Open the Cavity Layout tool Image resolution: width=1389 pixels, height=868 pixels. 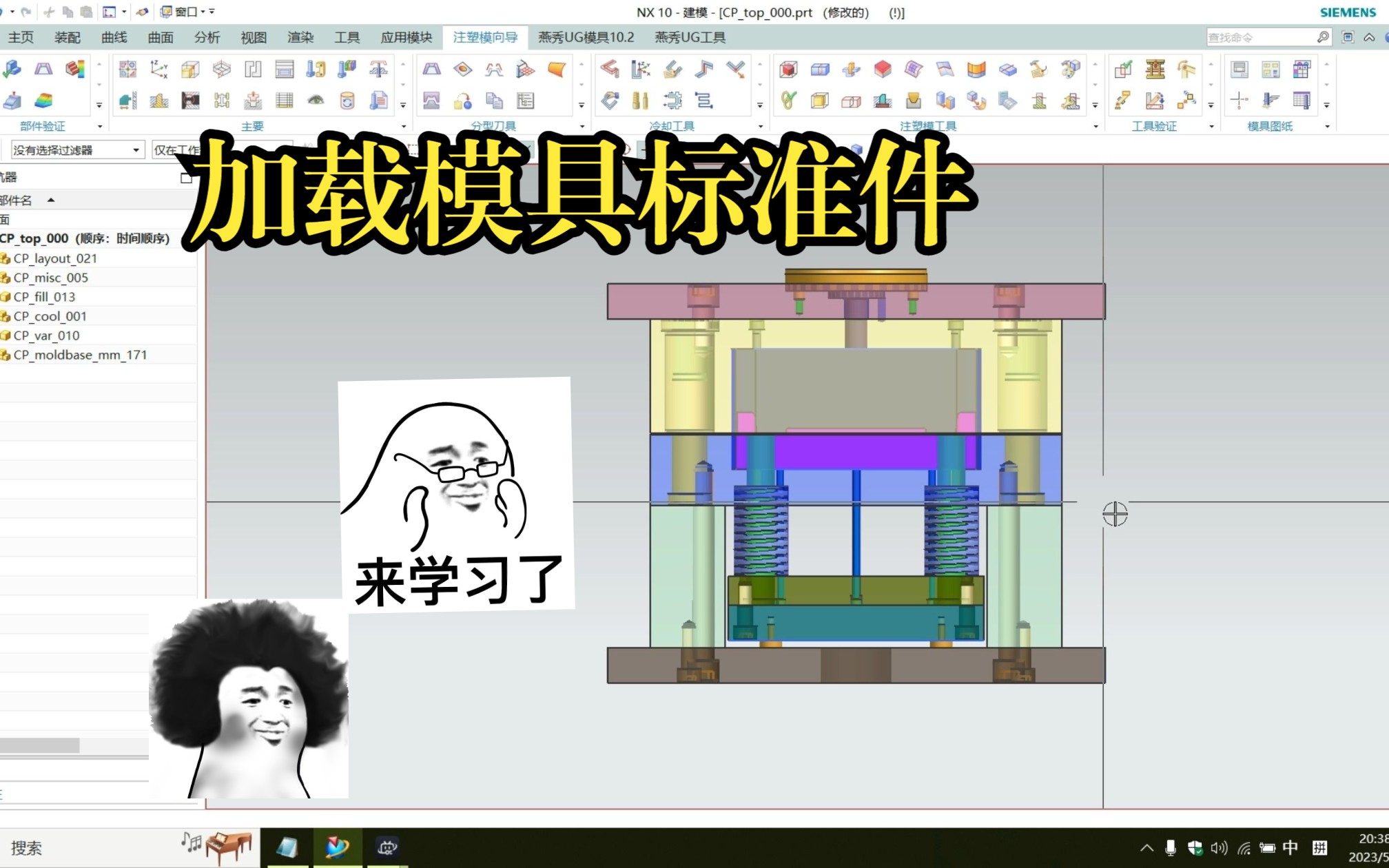[253, 69]
